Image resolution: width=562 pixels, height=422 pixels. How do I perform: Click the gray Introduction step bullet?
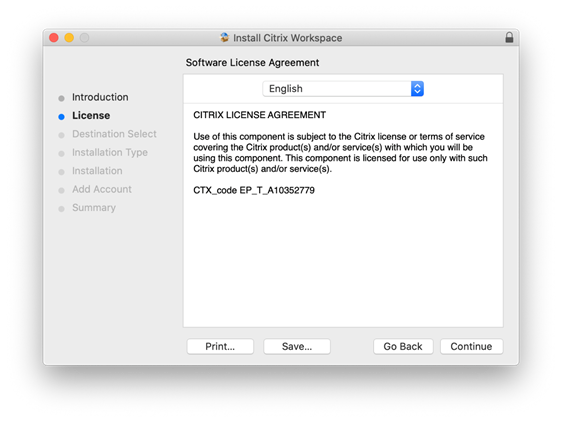[61, 98]
